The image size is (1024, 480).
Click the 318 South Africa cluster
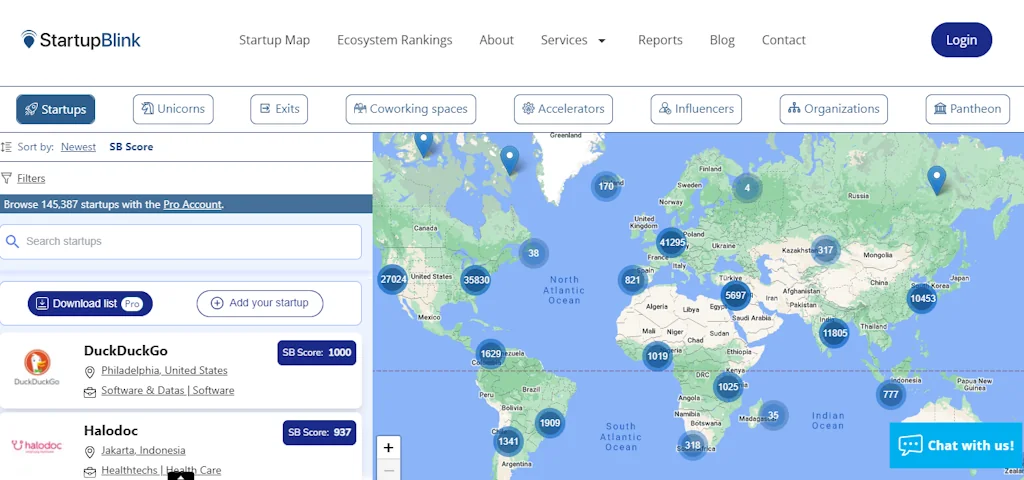pyautogui.click(x=692, y=445)
